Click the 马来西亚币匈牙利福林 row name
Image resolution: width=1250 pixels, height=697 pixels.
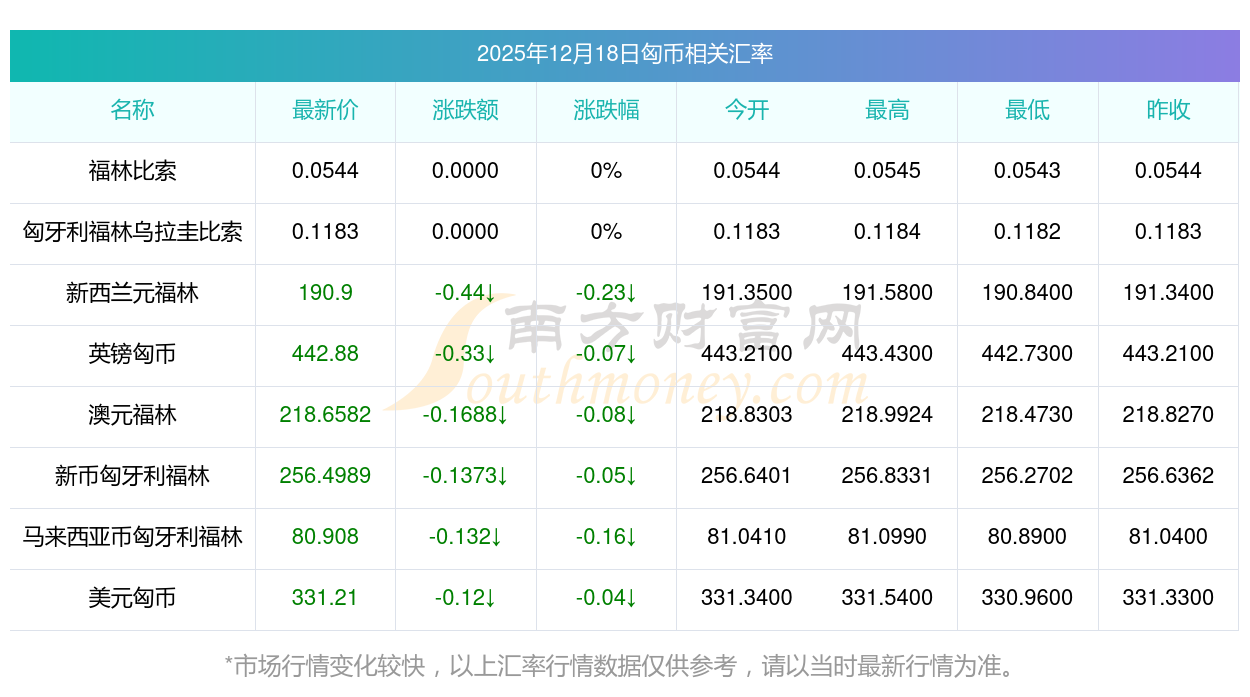pyautogui.click(x=132, y=537)
